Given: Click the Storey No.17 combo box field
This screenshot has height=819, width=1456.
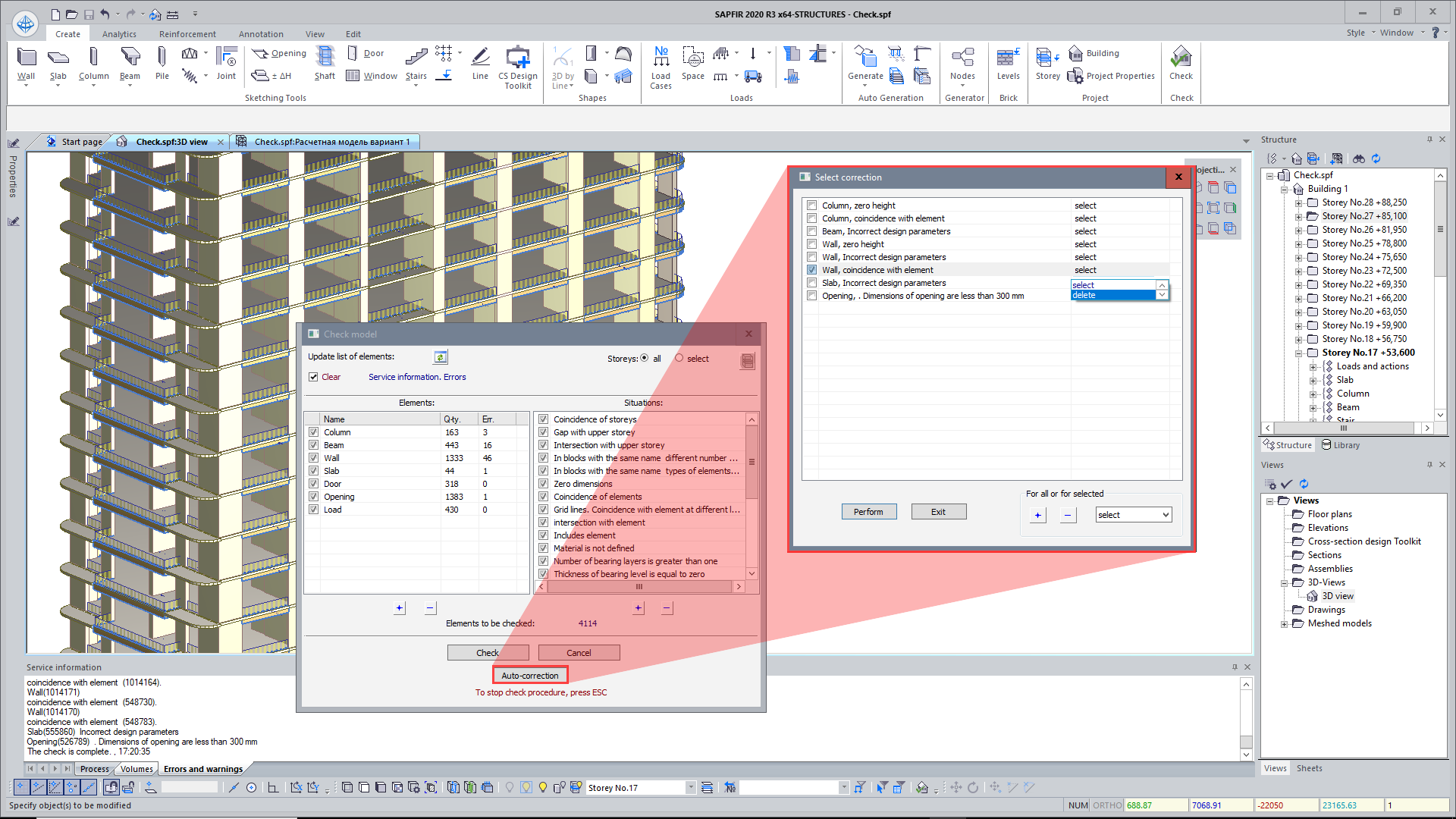Looking at the screenshot, I should click(x=634, y=788).
